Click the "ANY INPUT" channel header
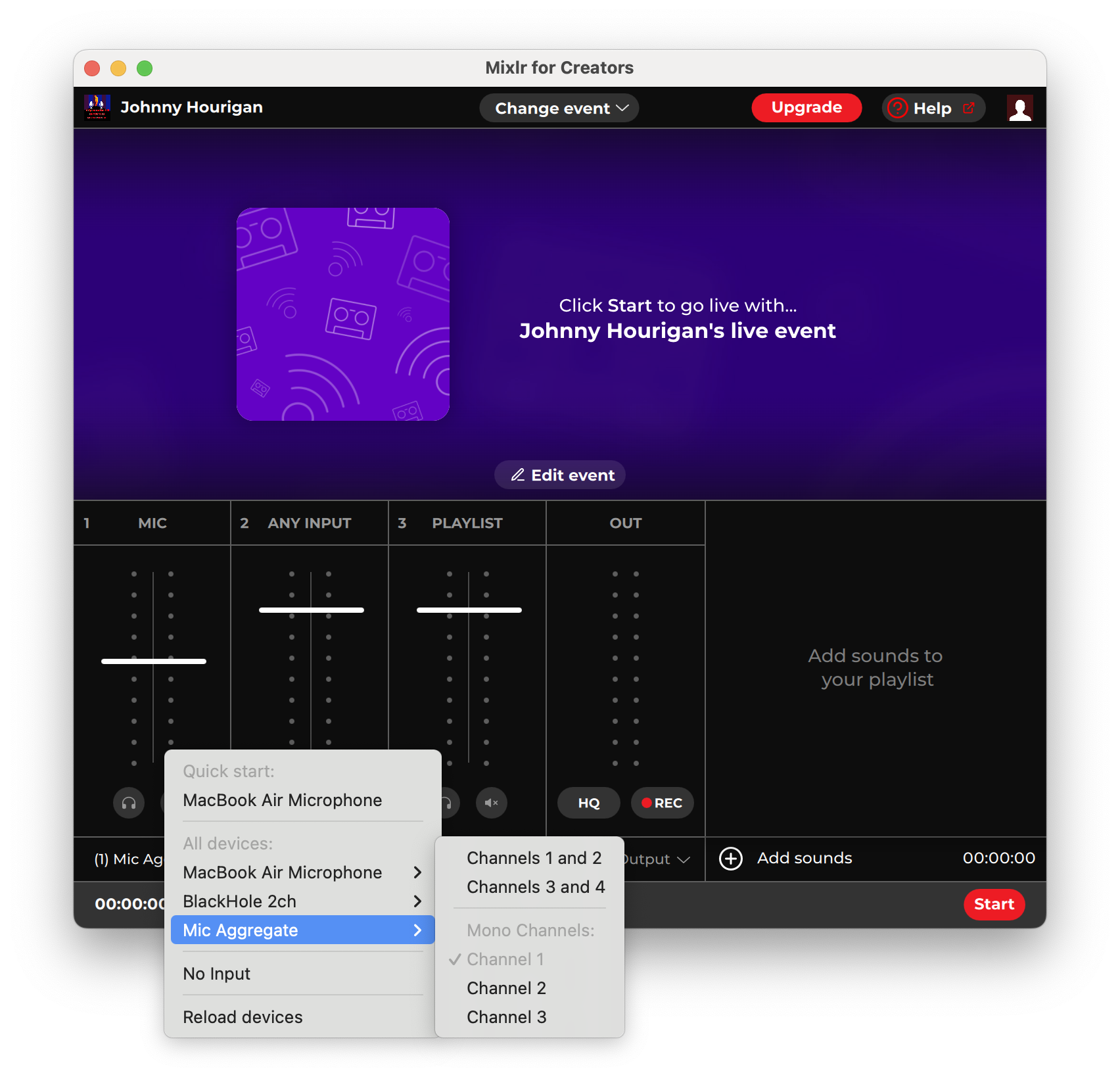1120x1073 pixels. [310, 523]
